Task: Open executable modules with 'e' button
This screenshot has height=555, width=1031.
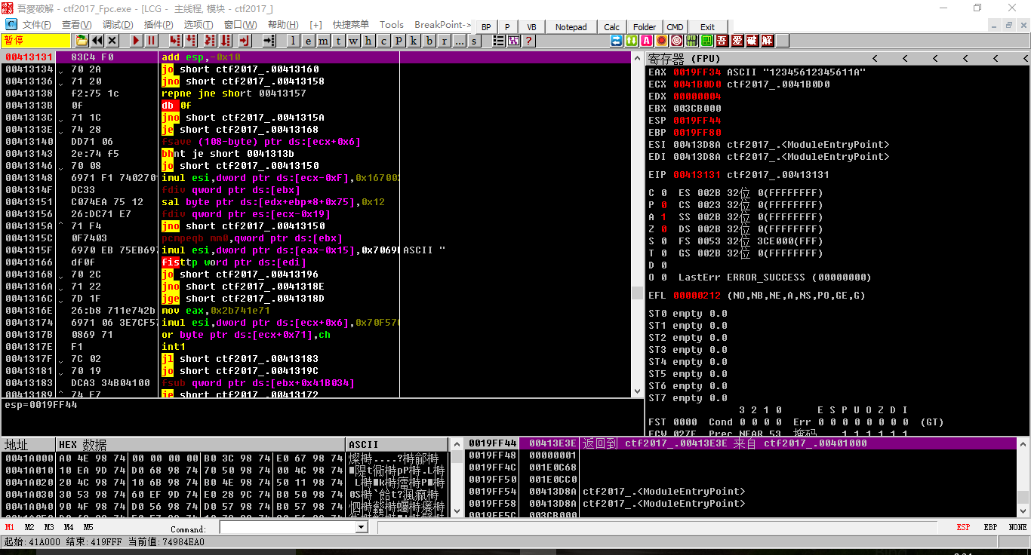Action: point(308,41)
